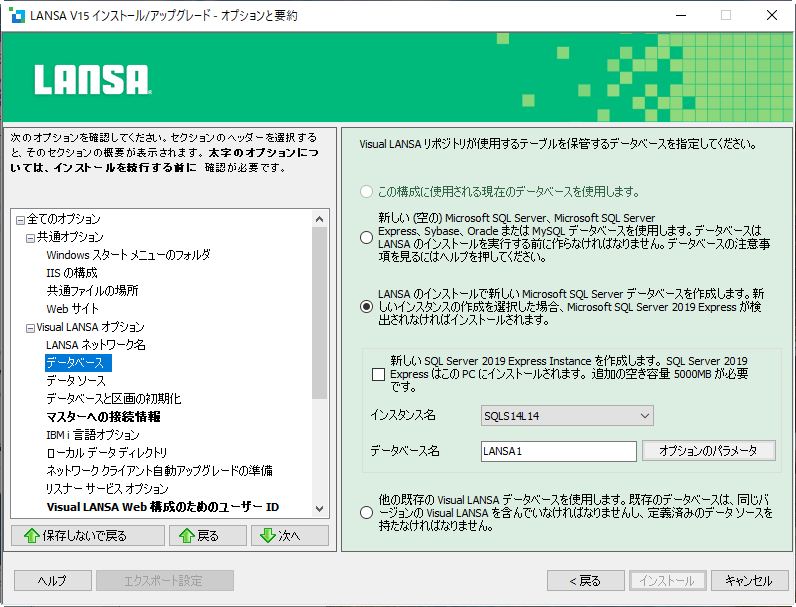Collapse the 共通オプション tree node
Image resolution: width=796 pixels, height=607 pixels.
(x=30, y=238)
